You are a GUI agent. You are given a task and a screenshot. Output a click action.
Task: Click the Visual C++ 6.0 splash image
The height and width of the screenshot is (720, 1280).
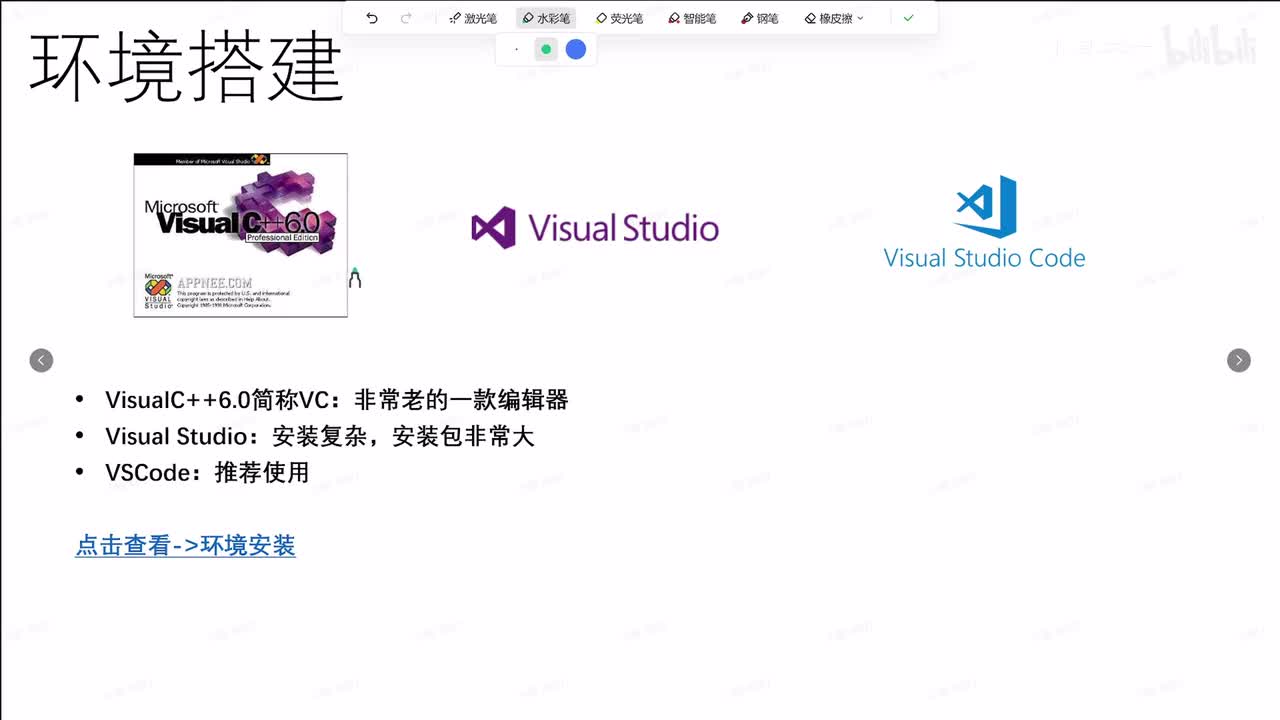(241, 235)
